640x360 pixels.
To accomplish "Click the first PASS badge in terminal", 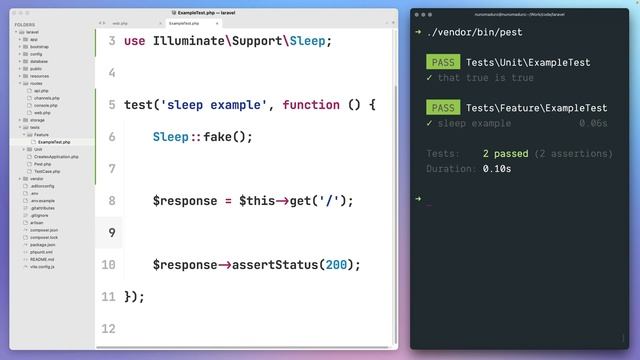I will click(x=443, y=62).
